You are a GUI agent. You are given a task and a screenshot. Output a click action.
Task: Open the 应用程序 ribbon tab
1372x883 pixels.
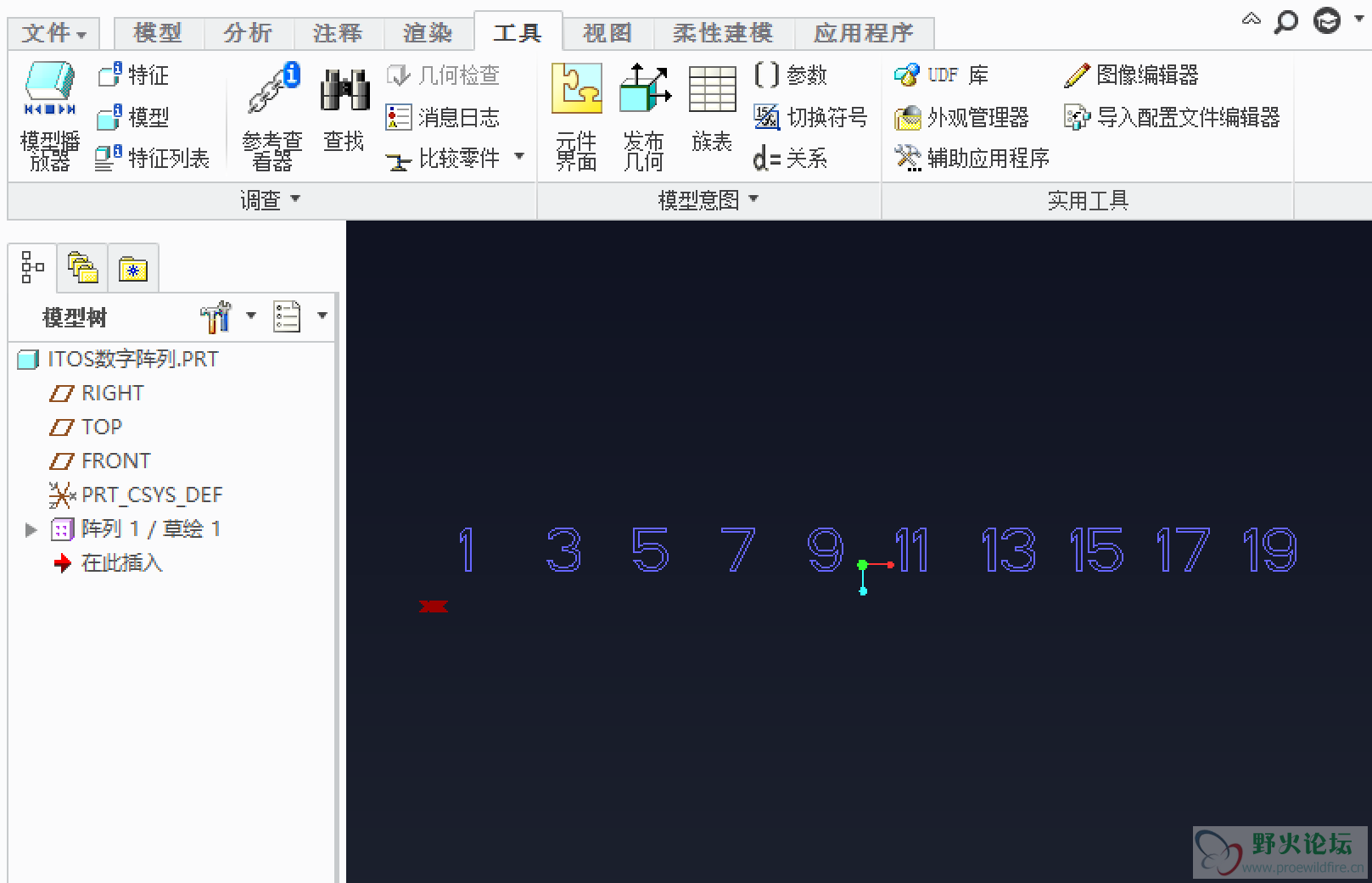point(864,33)
